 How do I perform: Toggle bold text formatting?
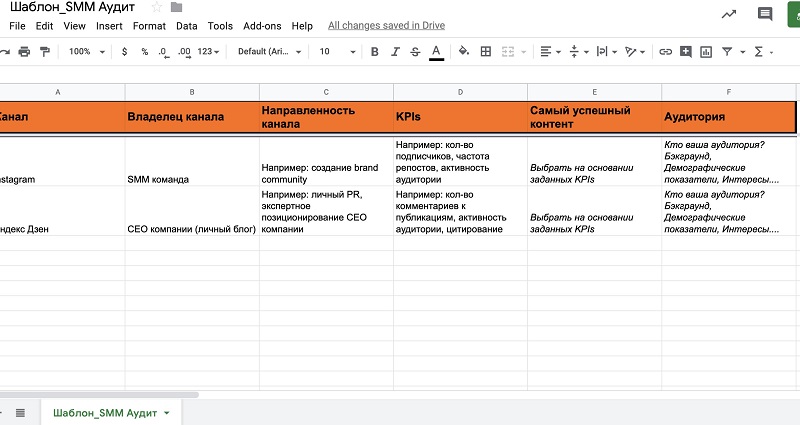[x=374, y=51]
